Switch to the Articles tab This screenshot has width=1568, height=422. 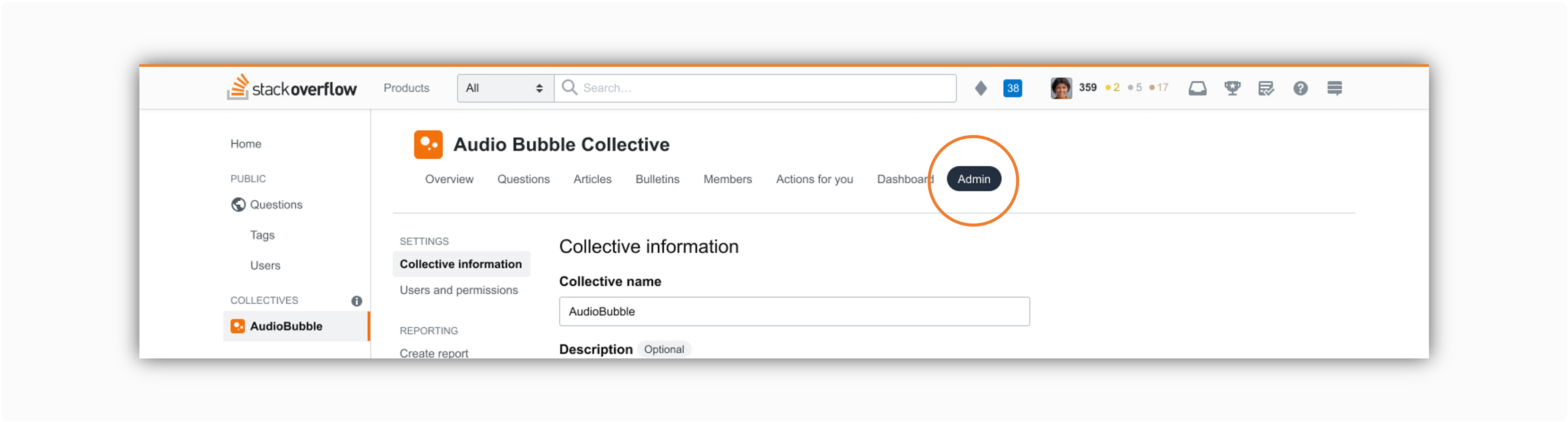click(592, 179)
